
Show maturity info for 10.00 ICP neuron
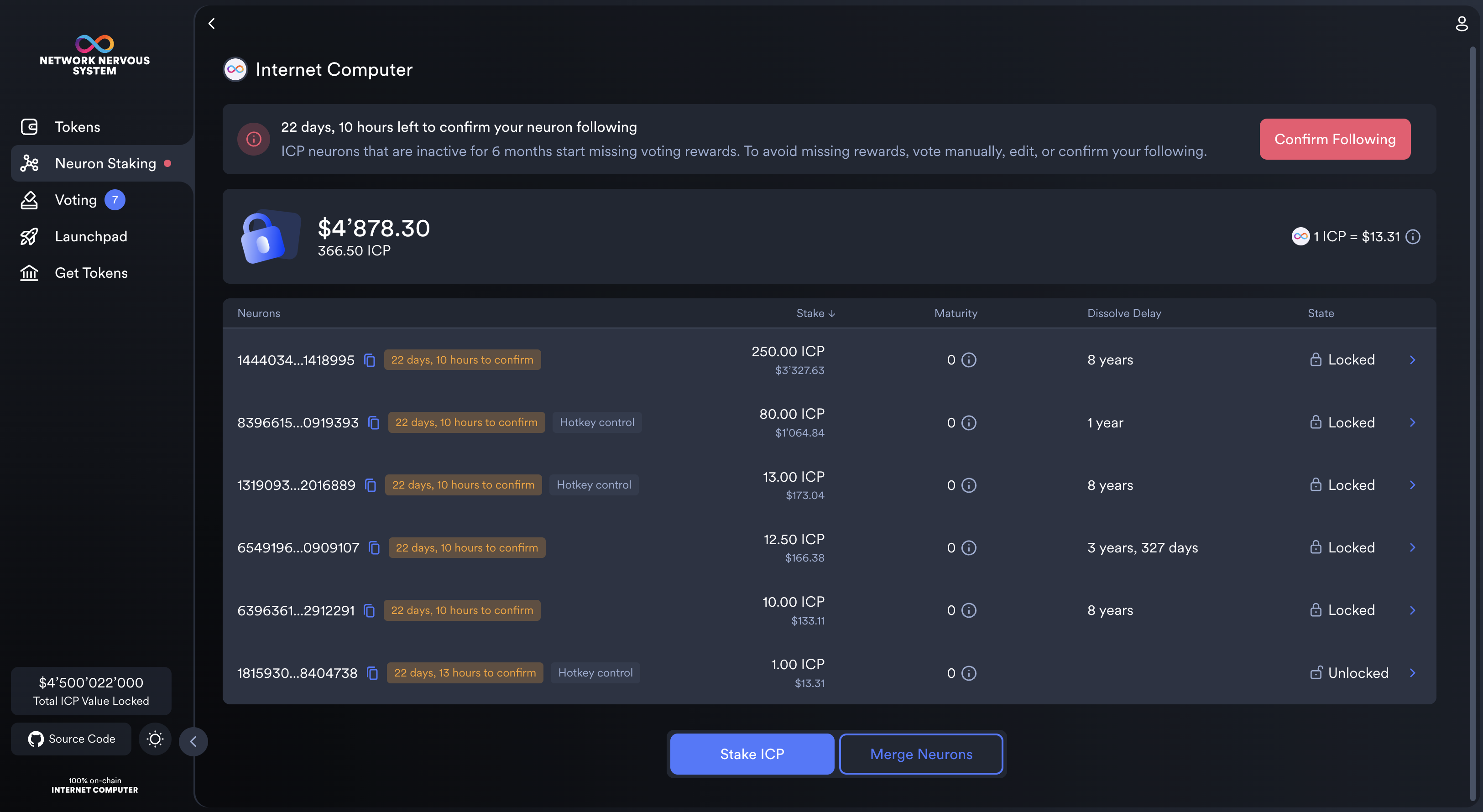point(969,610)
